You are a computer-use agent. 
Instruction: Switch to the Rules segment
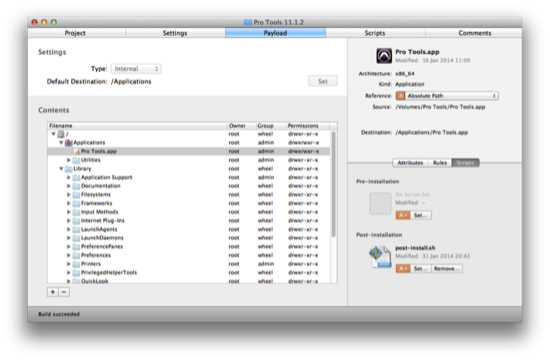[x=440, y=163]
